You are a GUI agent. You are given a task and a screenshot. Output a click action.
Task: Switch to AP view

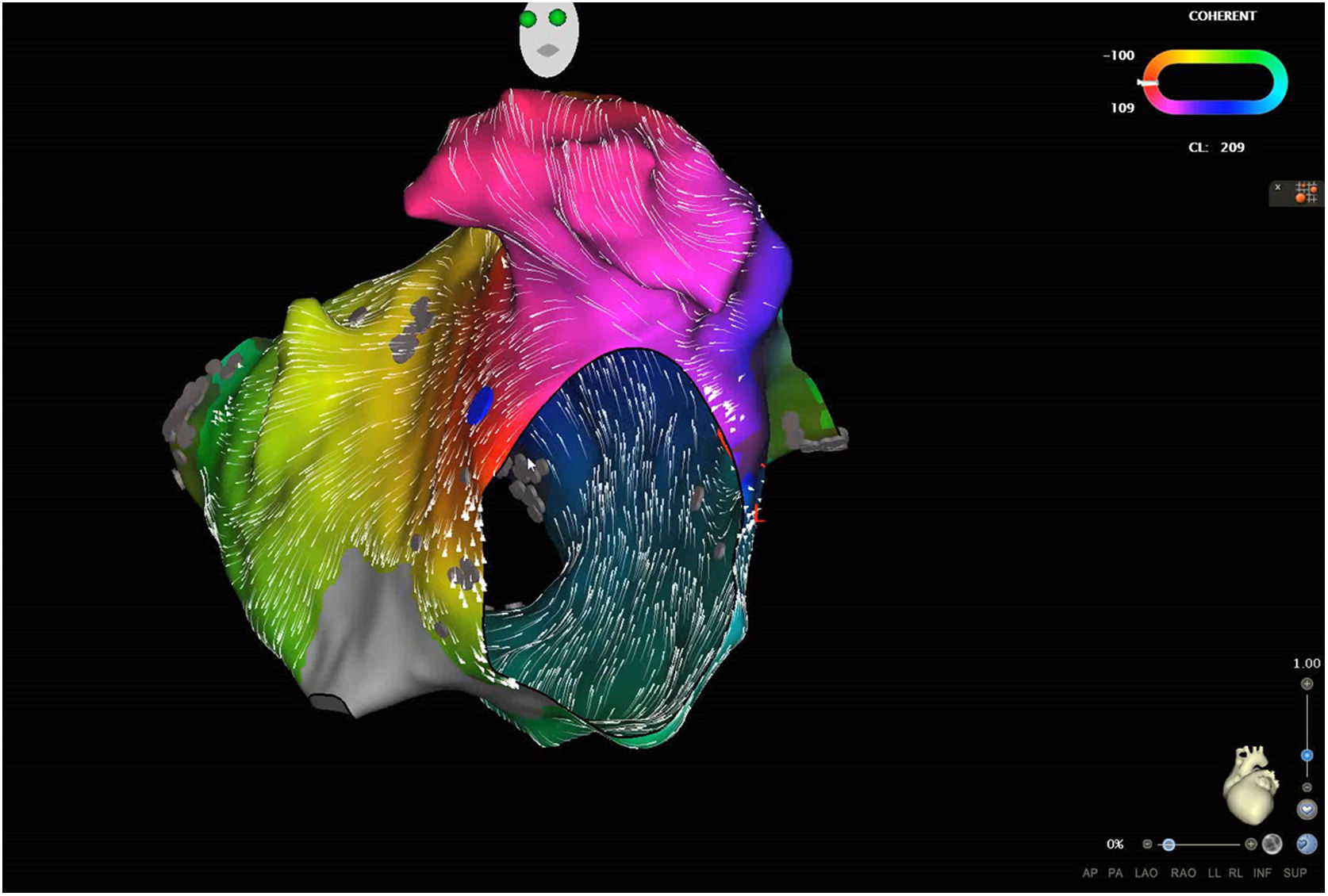(x=1090, y=873)
